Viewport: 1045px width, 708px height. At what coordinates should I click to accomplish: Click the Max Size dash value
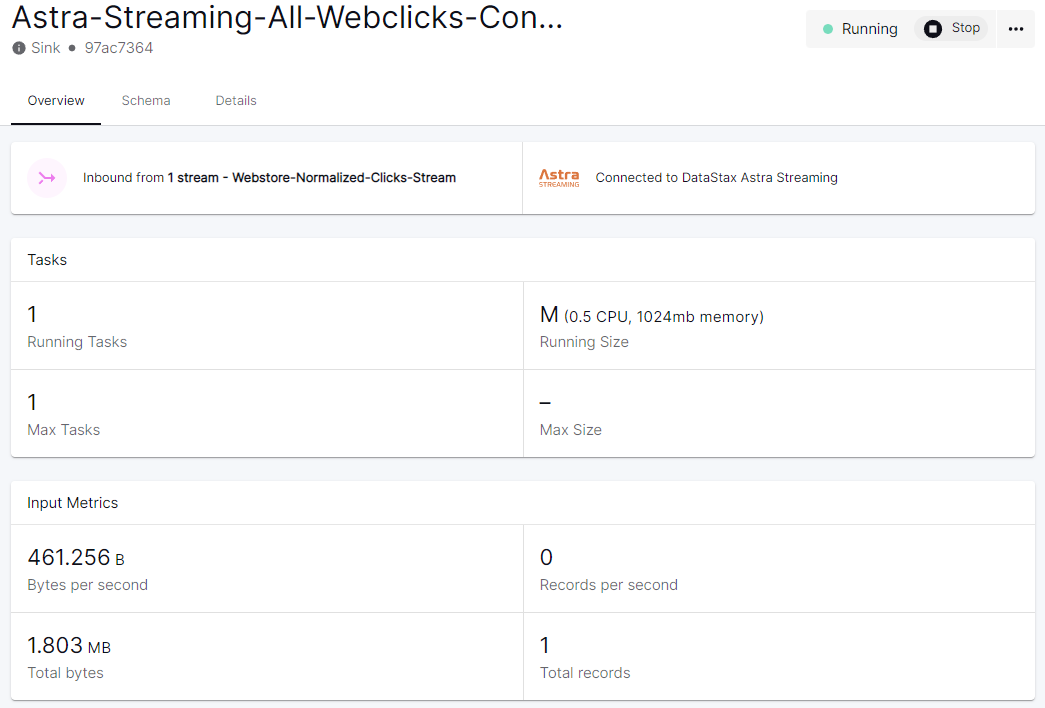click(x=545, y=402)
